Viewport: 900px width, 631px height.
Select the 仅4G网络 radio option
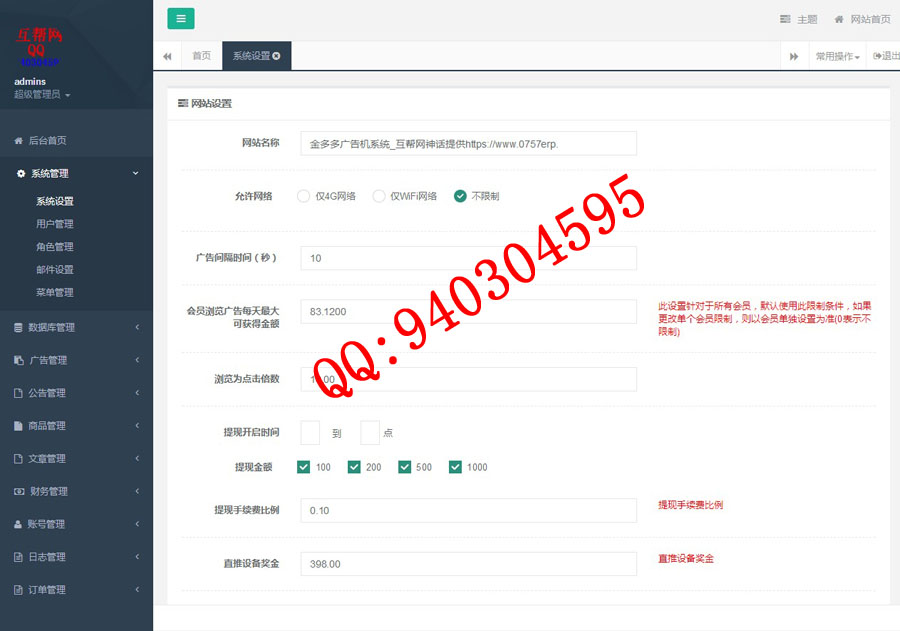[304, 197]
